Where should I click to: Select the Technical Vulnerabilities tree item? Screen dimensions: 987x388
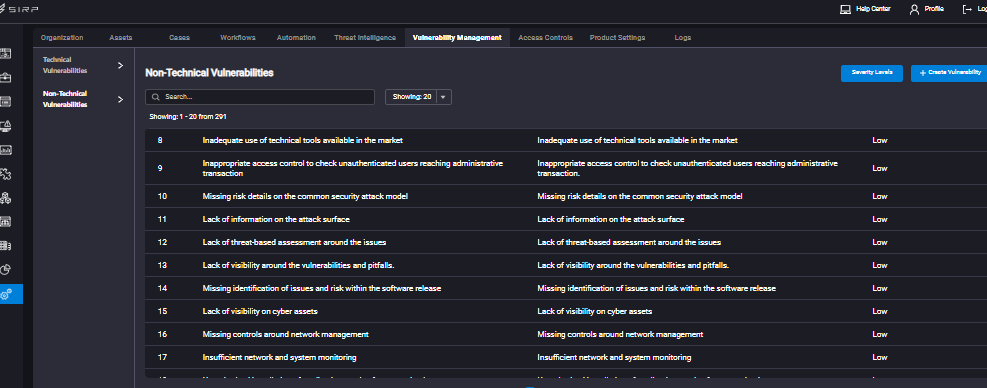pos(65,65)
